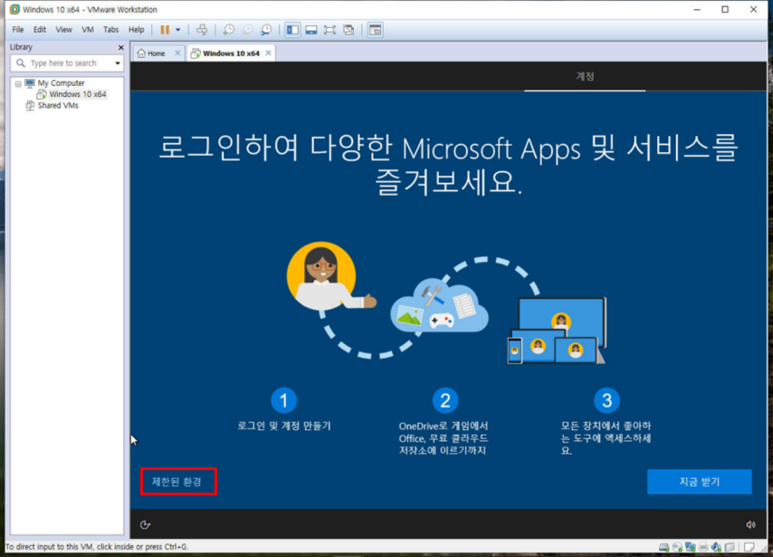Image resolution: width=773 pixels, height=557 pixels.
Task: Toggle the console view button
Action: tap(375, 30)
